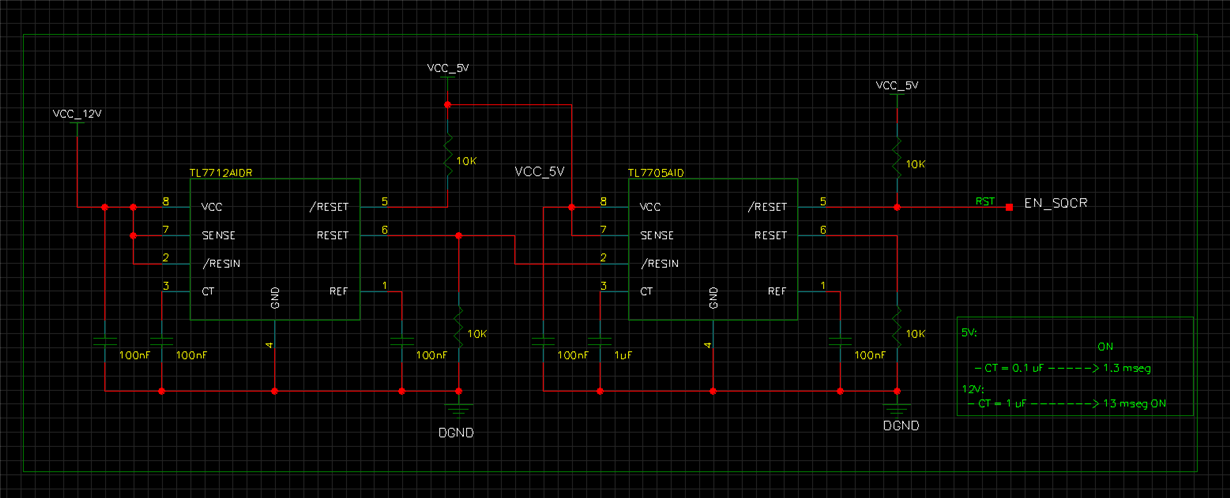Click the /RESET pin name on TL7705AID

(768, 208)
